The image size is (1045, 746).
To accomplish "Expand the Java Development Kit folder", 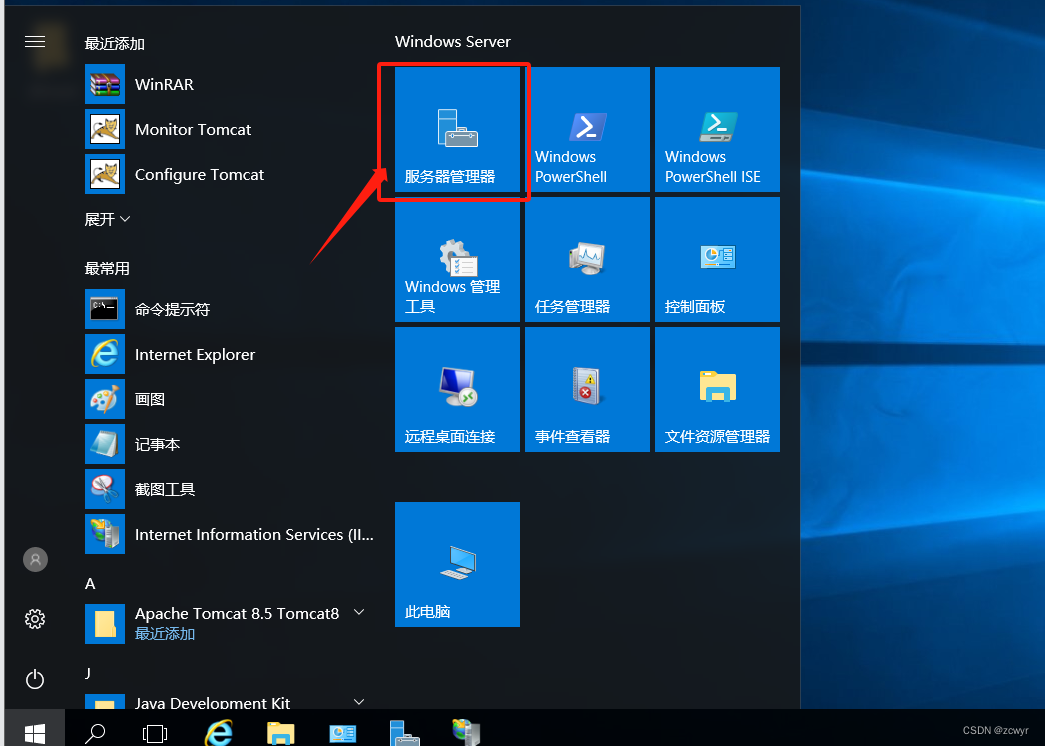I will coord(230,701).
